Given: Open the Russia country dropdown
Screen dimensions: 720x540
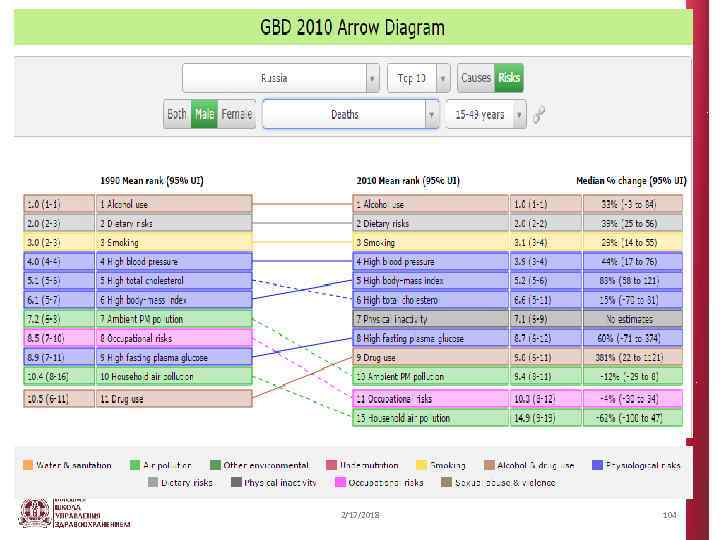Looking at the screenshot, I should pyautogui.click(x=281, y=78).
